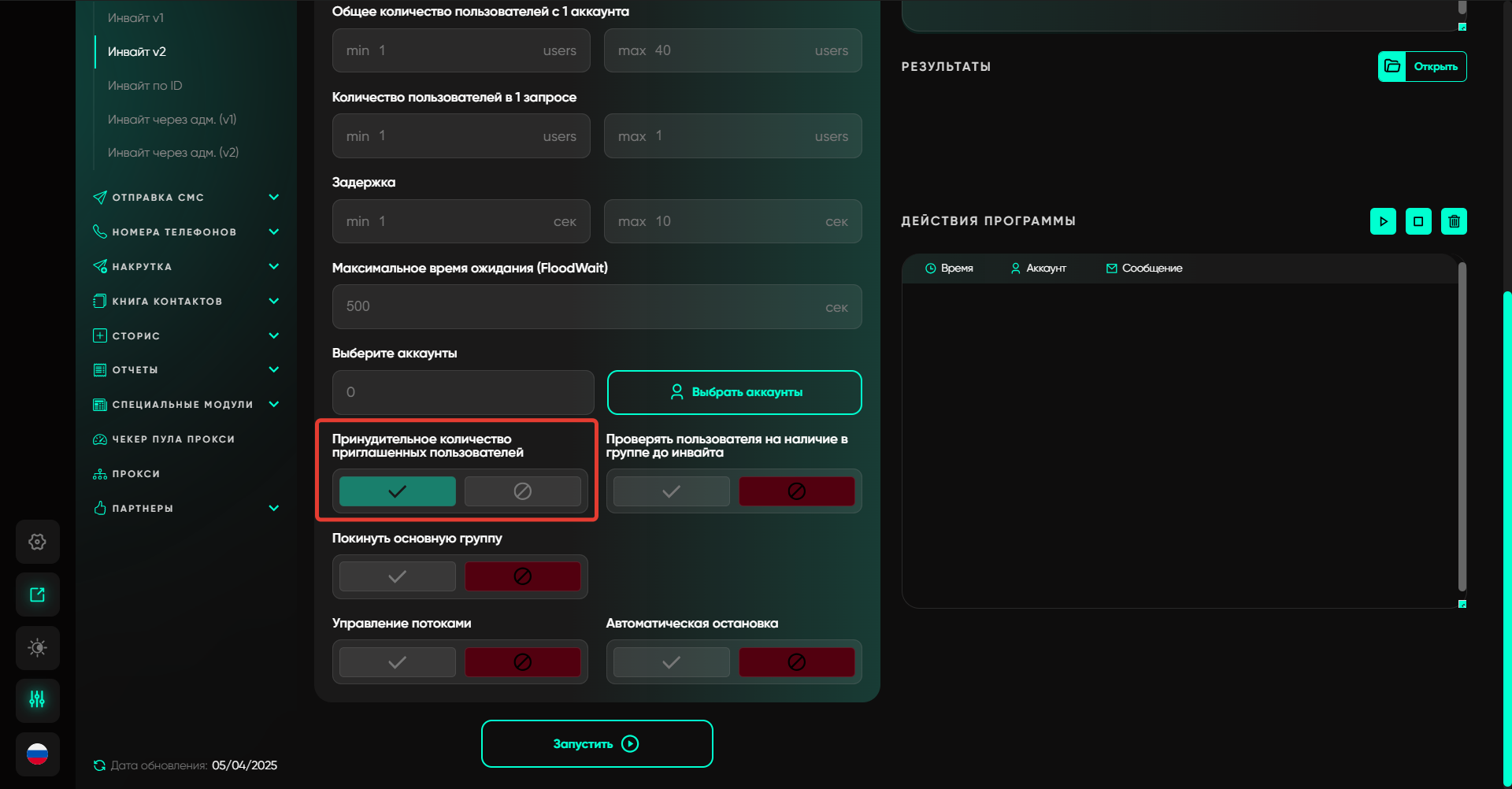Click the Выбрать аккаунты button
The height and width of the screenshot is (789, 1512).
pos(734,392)
